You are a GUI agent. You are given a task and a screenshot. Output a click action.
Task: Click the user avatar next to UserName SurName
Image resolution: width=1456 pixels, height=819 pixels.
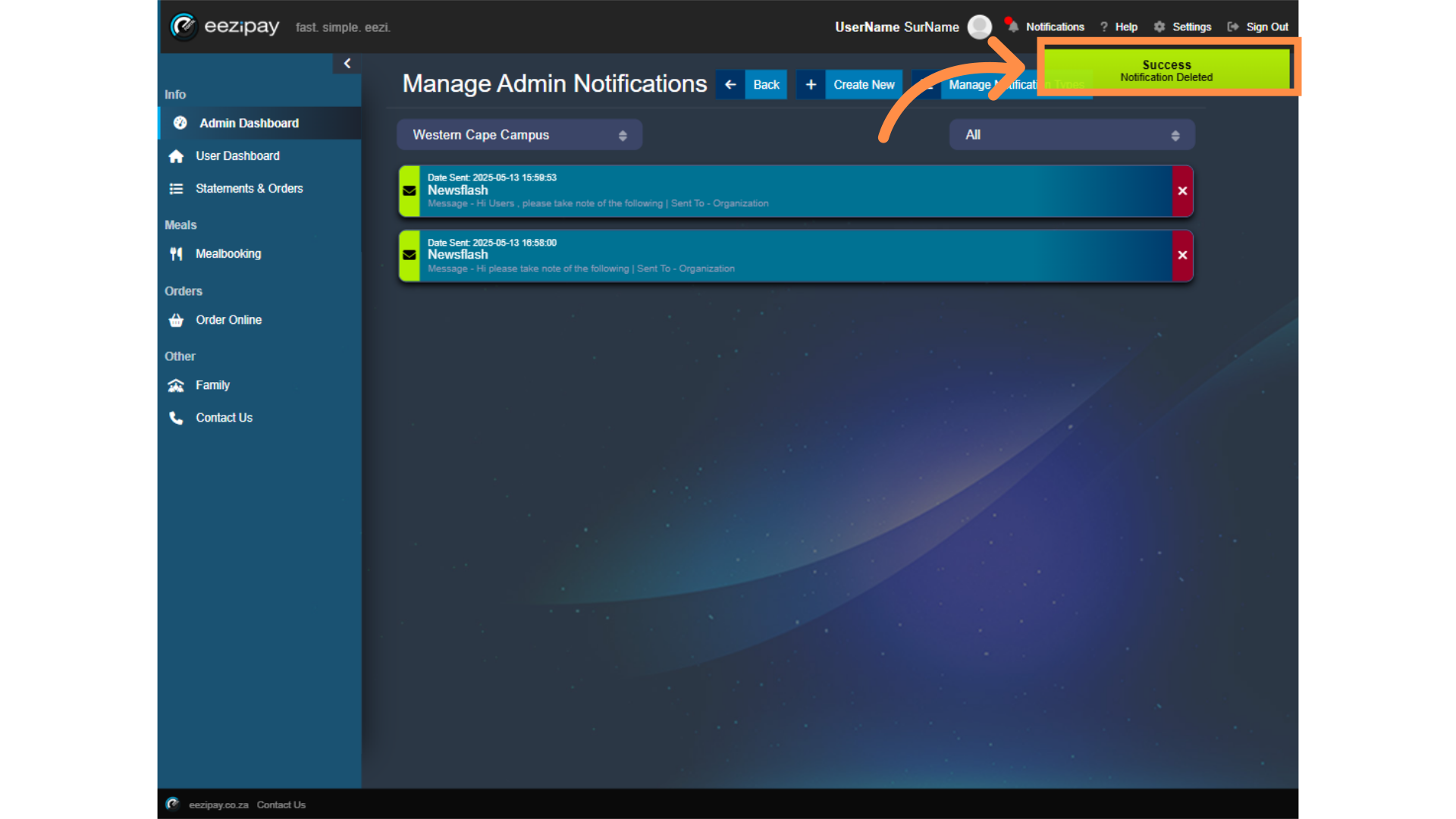pyautogui.click(x=980, y=27)
